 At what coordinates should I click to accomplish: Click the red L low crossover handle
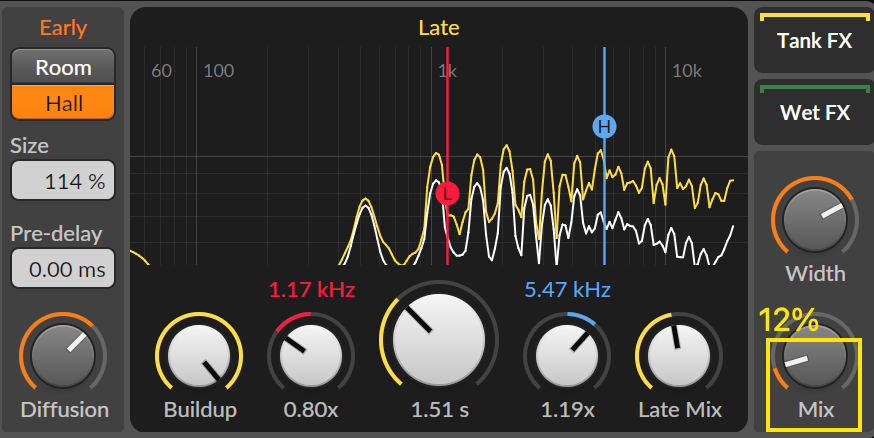[448, 193]
